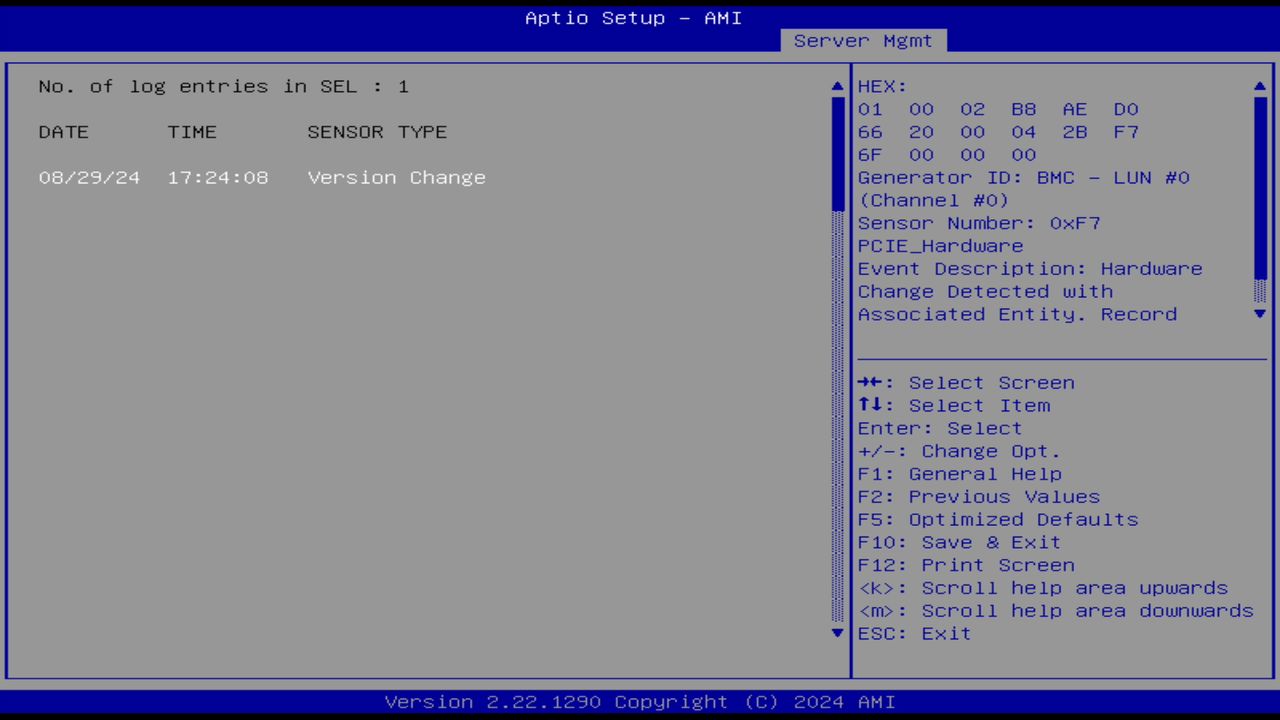This screenshot has height=720, width=1280.
Task: Click the TIME column header
Action: pyautogui.click(x=192, y=132)
